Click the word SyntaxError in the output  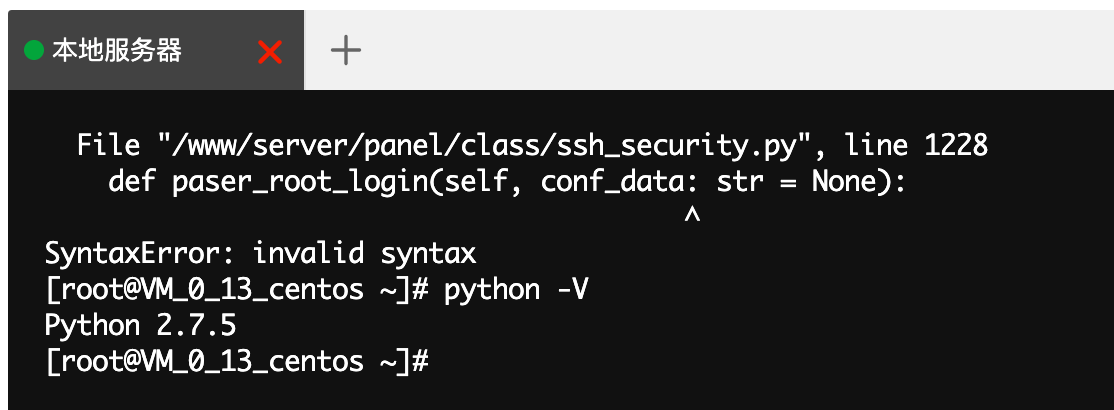pyautogui.click(x=134, y=253)
